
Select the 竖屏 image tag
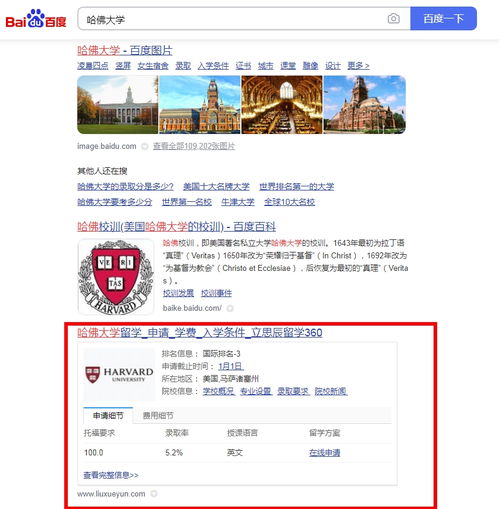pos(123,66)
